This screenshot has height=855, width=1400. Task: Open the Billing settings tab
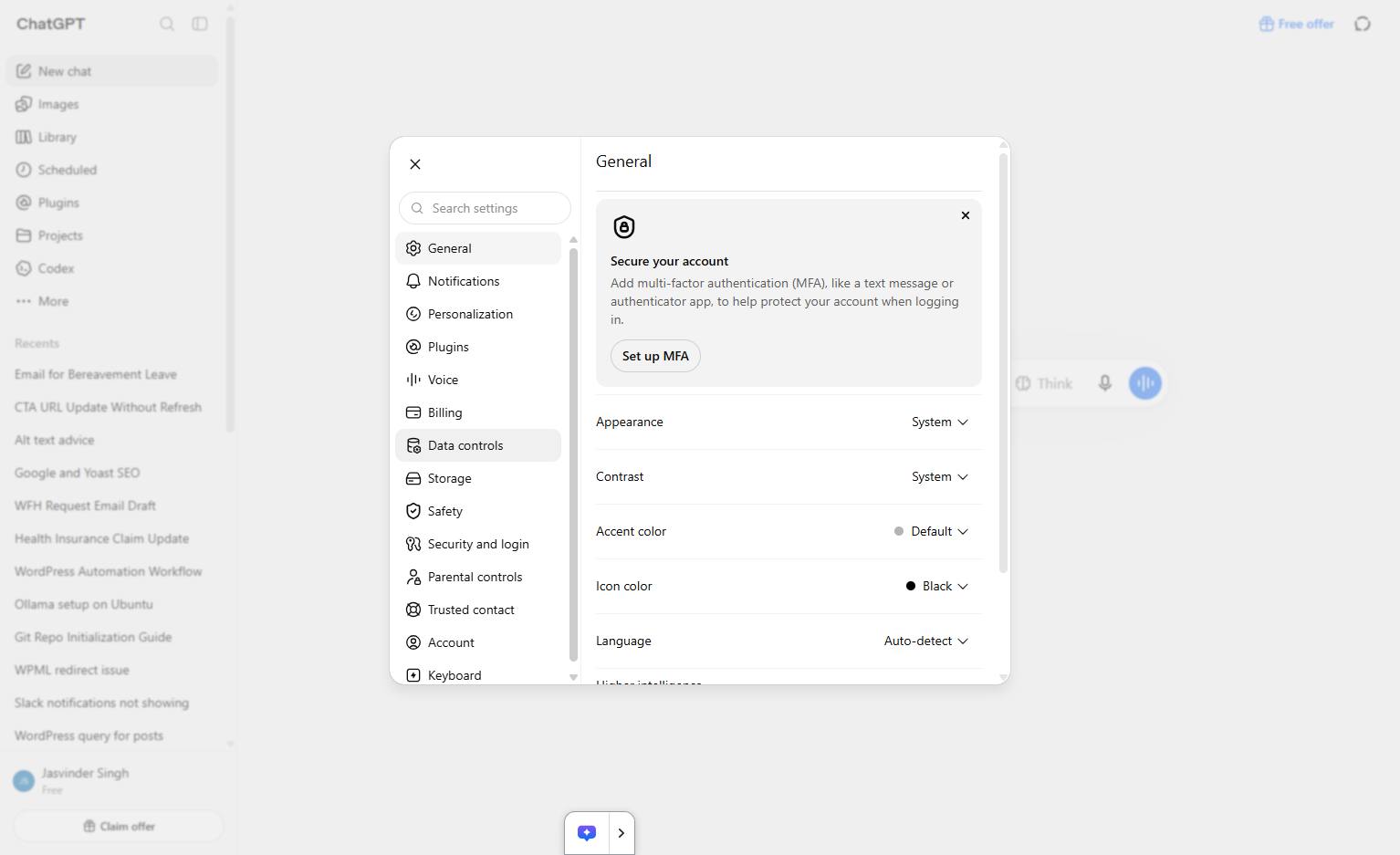click(478, 412)
